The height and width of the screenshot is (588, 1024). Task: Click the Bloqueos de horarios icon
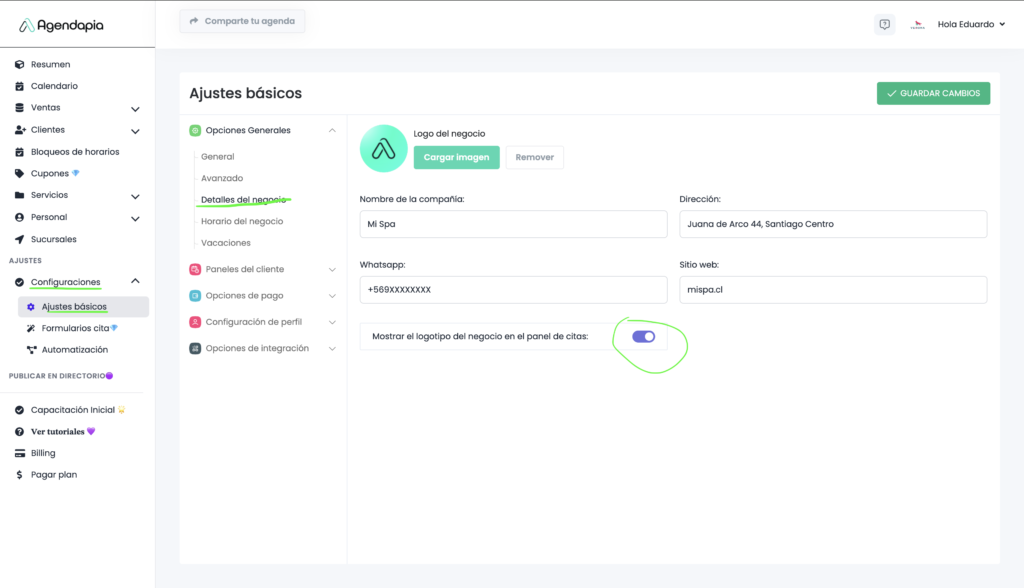[x=20, y=152]
